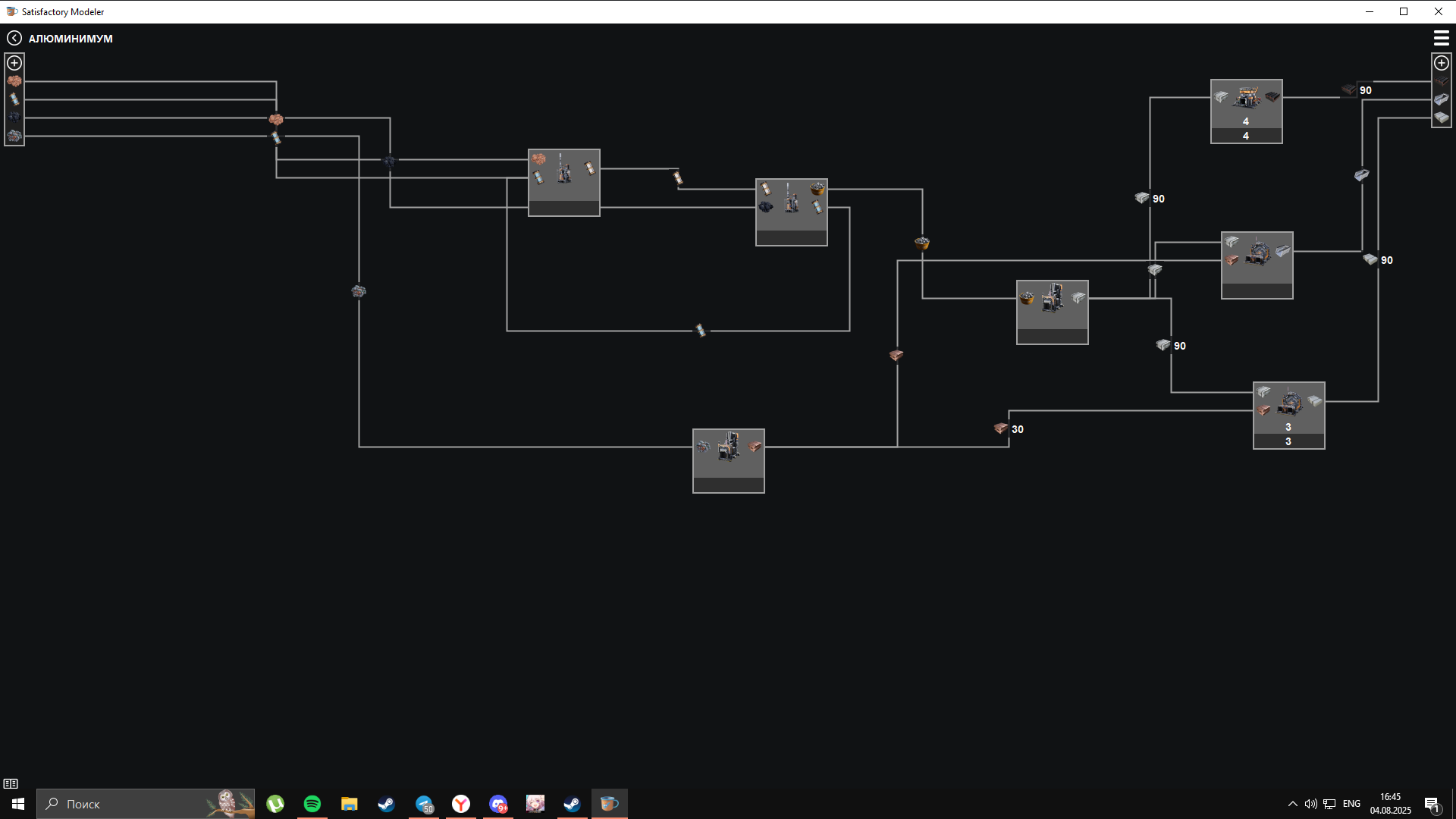The image size is (1456, 819).
Task: Click the empty footer bar of copper smelter
Action: coord(729,485)
